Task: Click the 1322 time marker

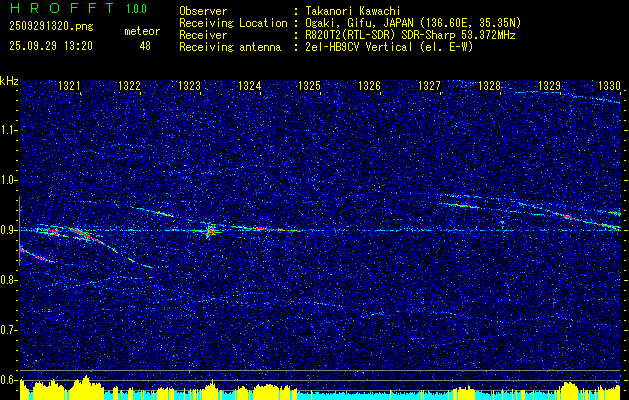Action: pos(130,86)
